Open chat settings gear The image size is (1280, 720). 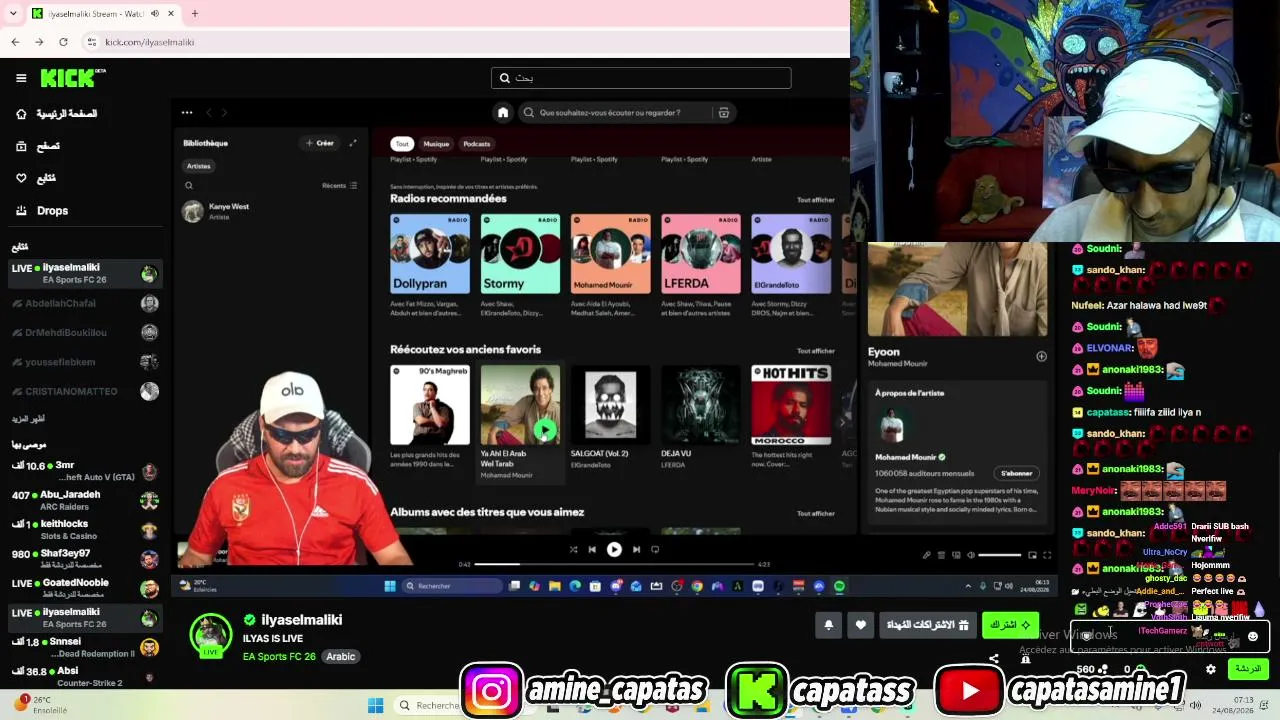click(x=1211, y=669)
